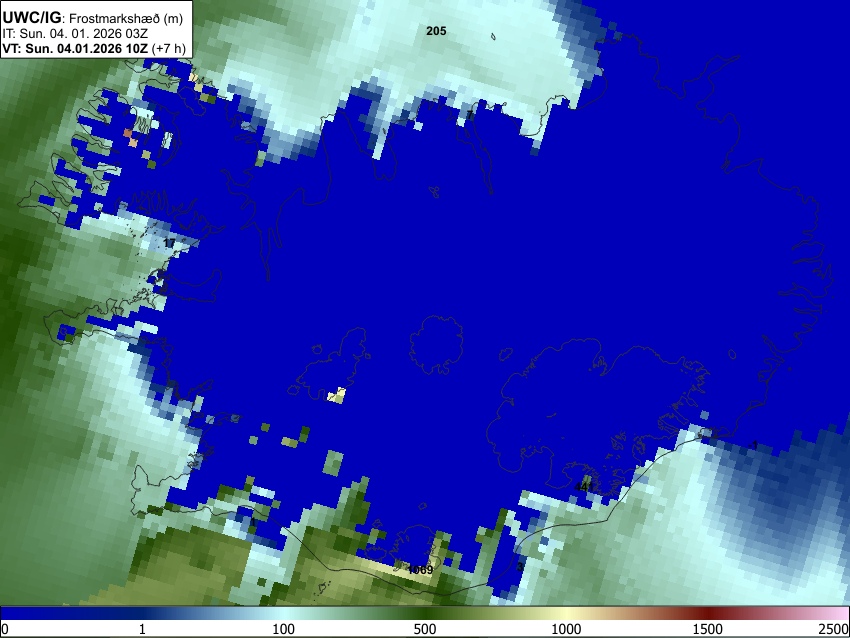Click the "17" value label on the map

click(169, 242)
